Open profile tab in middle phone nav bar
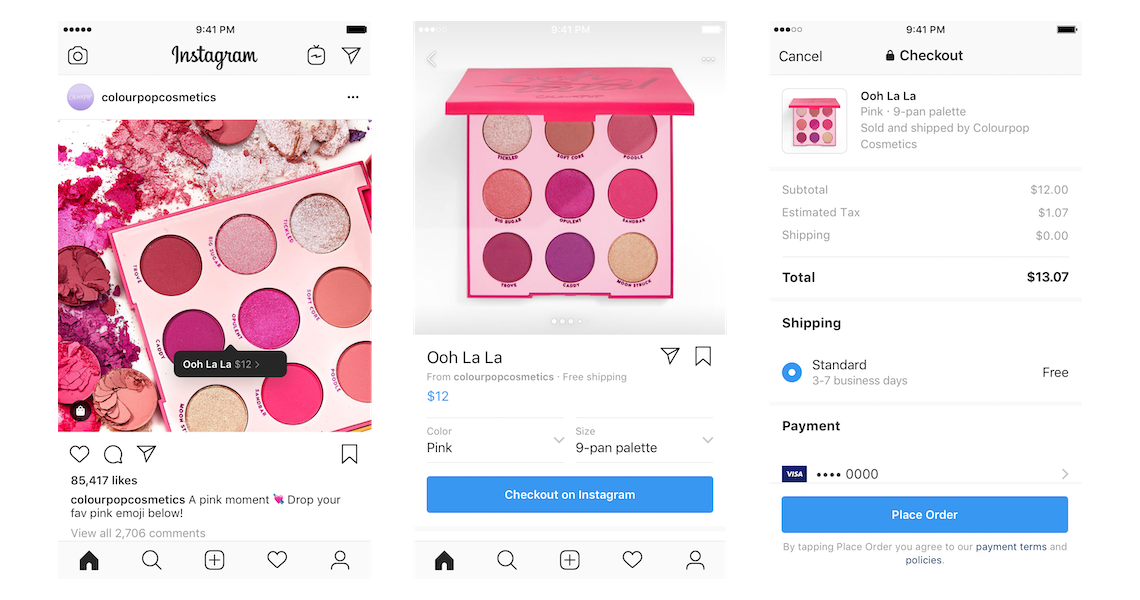 click(x=695, y=560)
